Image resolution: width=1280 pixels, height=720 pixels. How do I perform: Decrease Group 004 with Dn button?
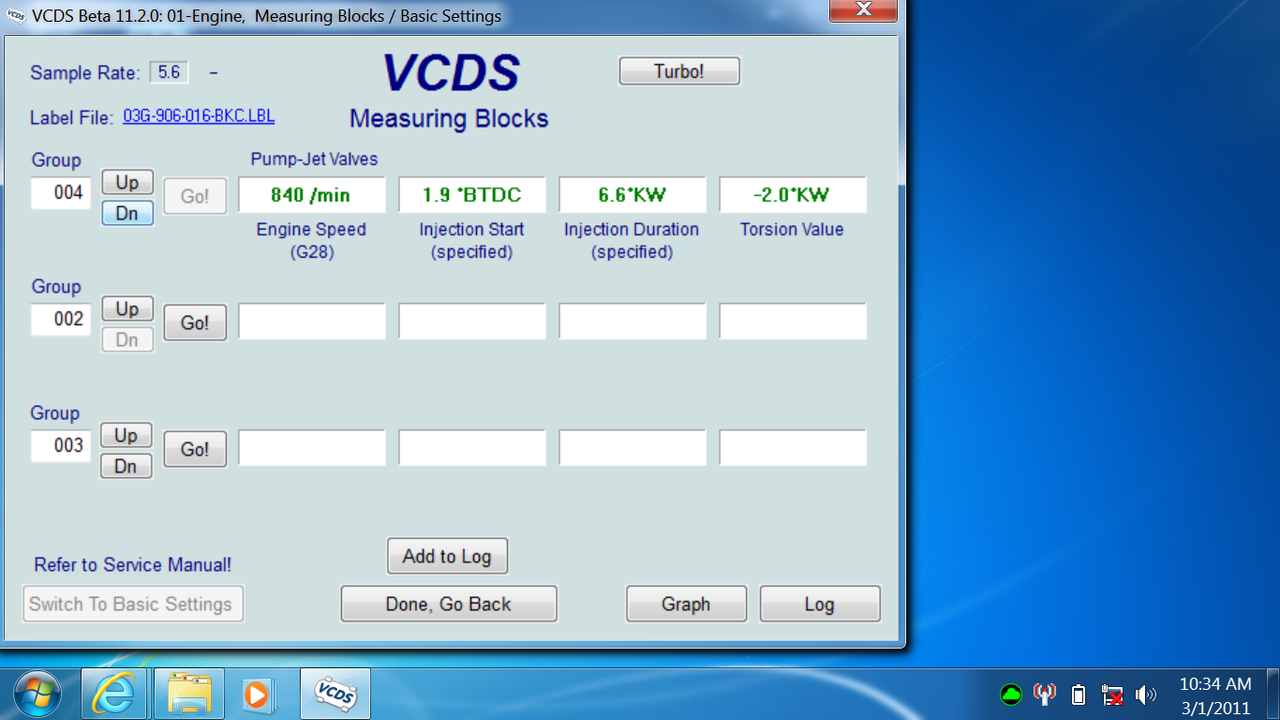(127, 213)
